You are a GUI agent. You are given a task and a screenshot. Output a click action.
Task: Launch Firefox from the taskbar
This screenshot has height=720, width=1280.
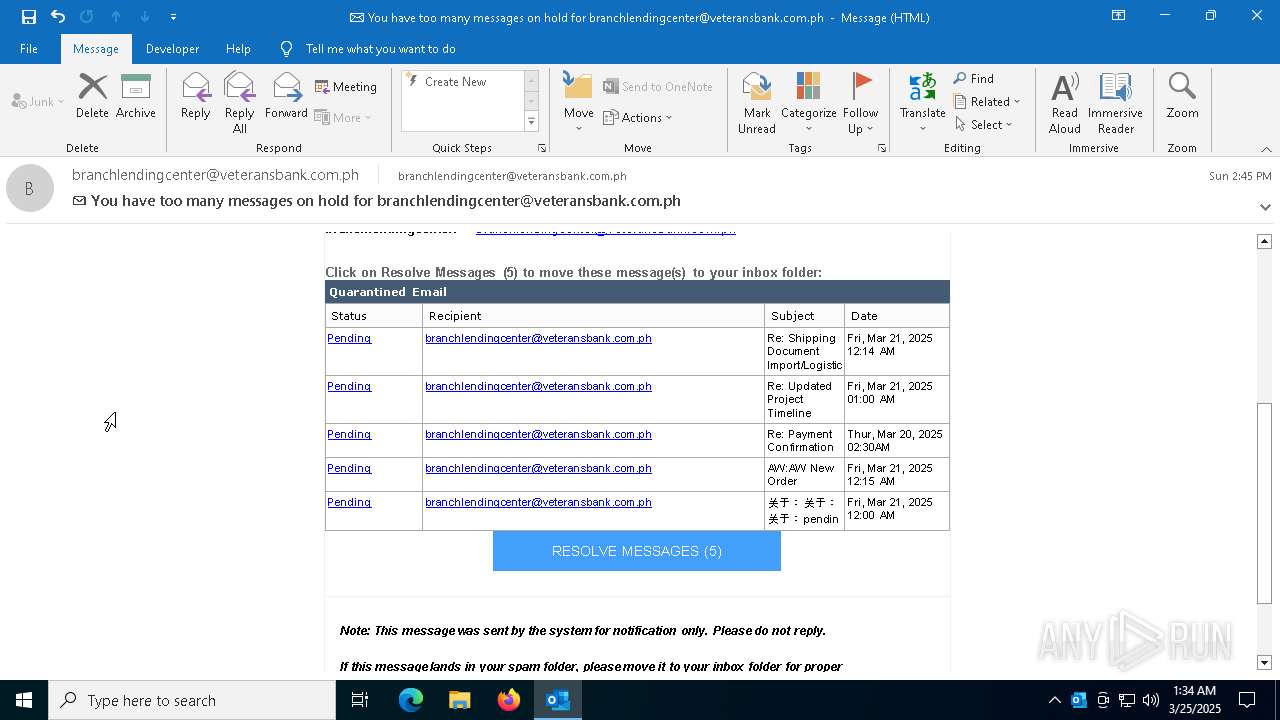tap(509, 700)
